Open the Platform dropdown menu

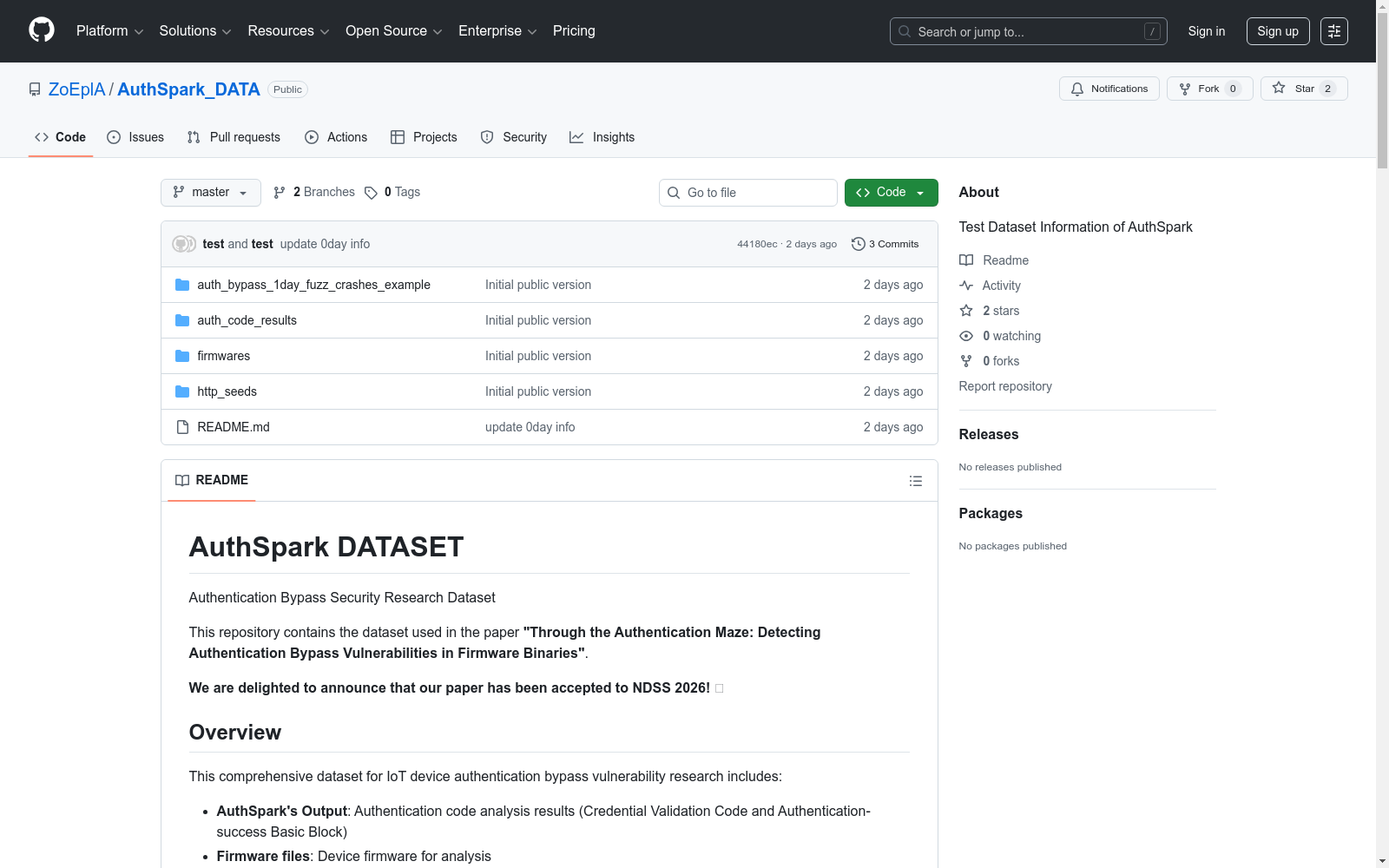tap(109, 31)
